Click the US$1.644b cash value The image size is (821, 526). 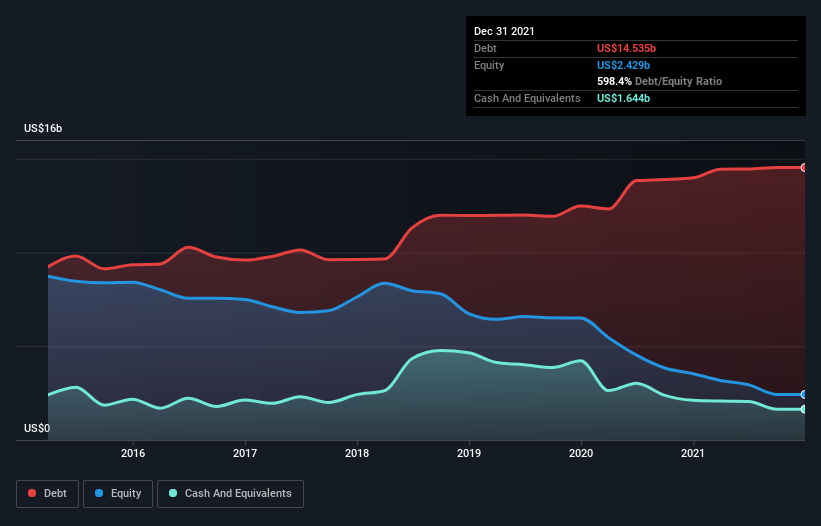623,98
